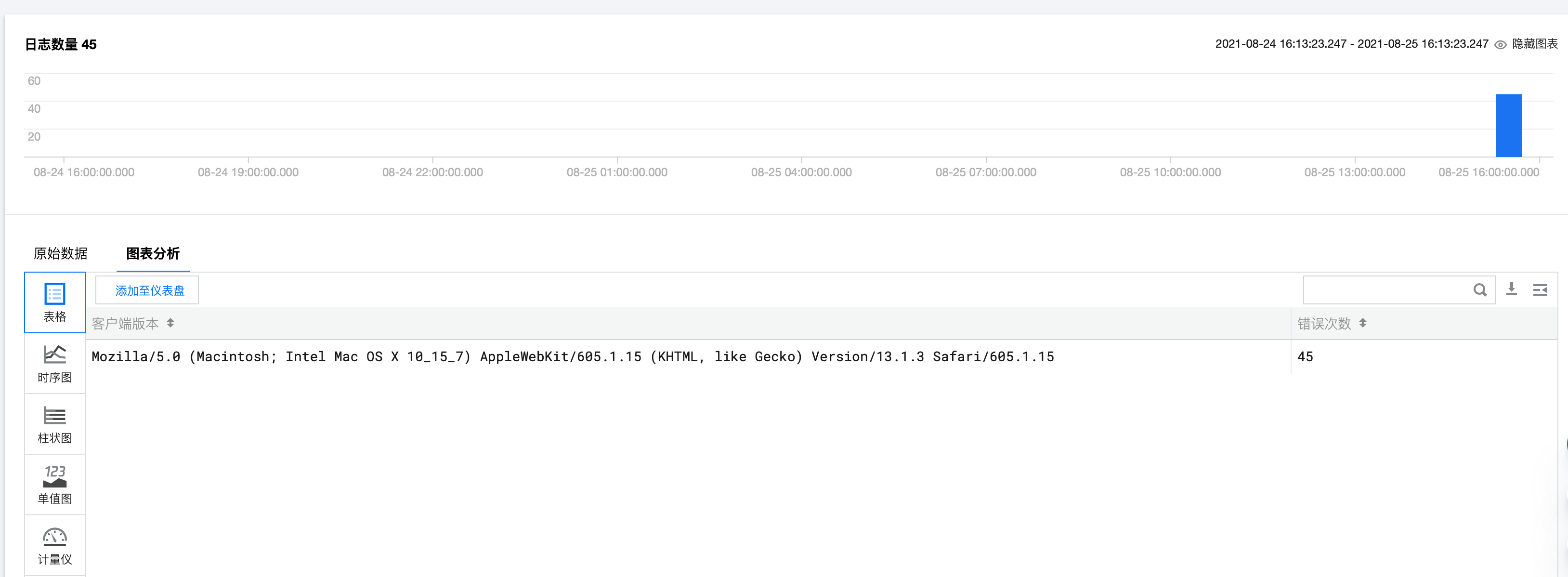
Task: Click the search magnifier icon
Action: 1480,290
